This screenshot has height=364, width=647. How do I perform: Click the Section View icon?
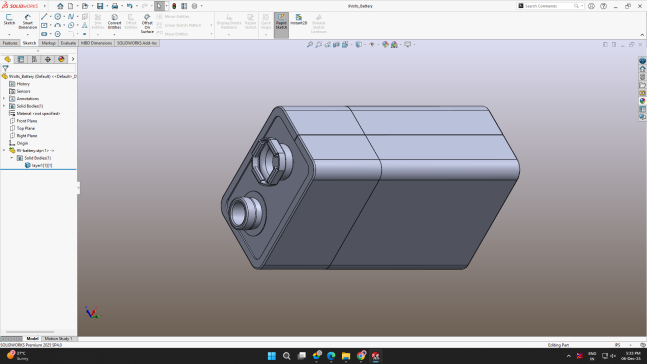pyautogui.click(x=336, y=45)
